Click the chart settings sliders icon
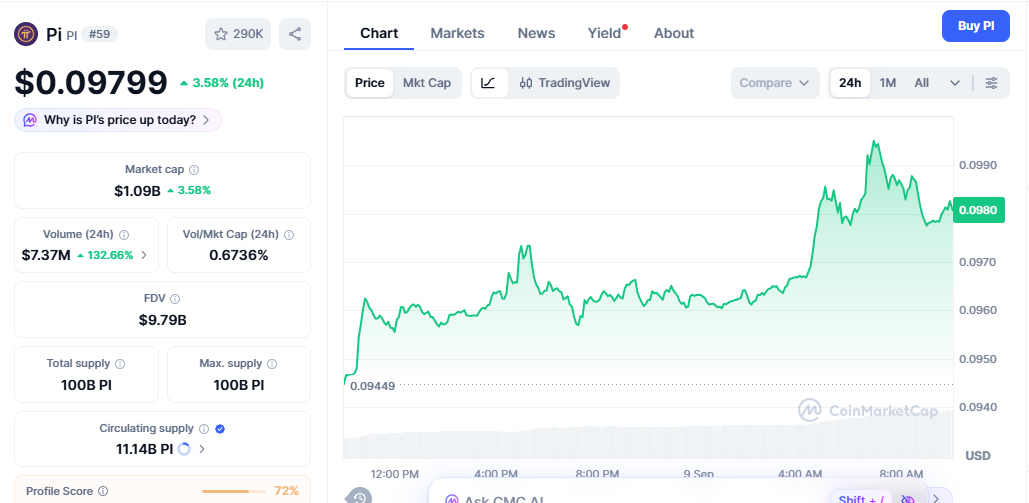The height and width of the screenshot is (503, 1029). pos(992,83)
